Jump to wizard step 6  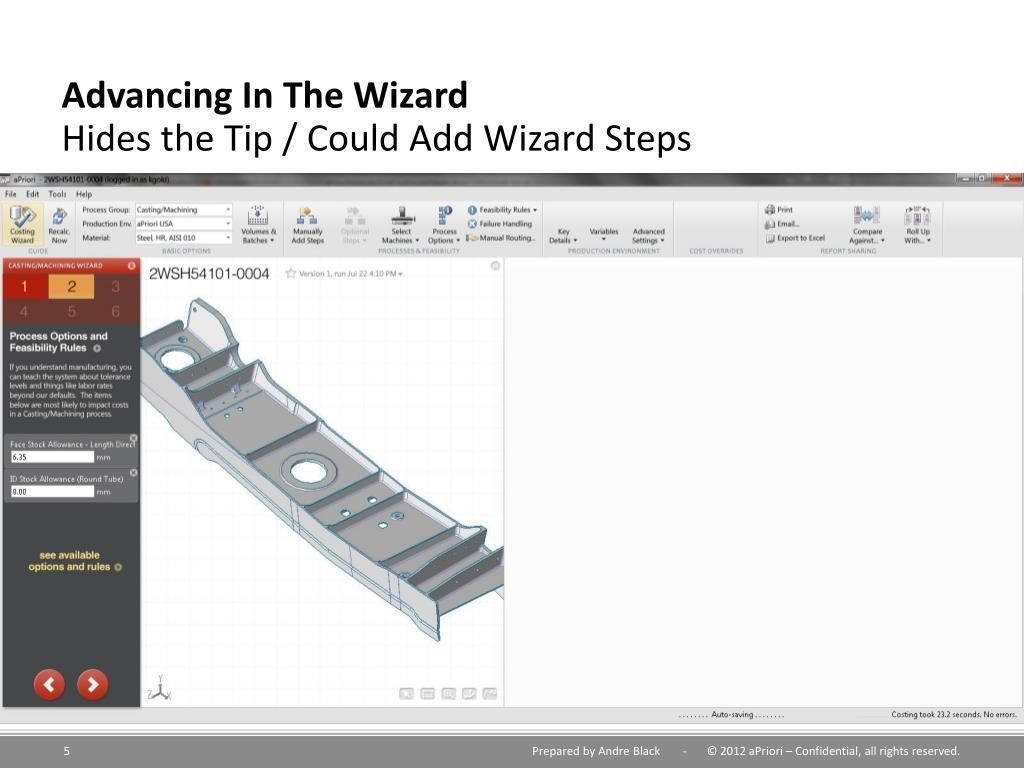tap(116, 312)
